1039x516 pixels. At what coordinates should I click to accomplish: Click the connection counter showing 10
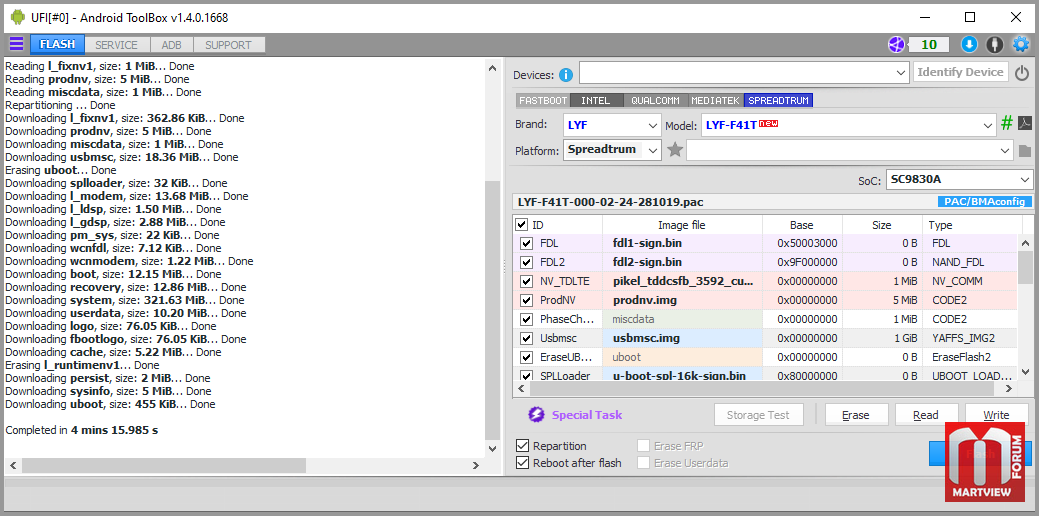[930, 44]
